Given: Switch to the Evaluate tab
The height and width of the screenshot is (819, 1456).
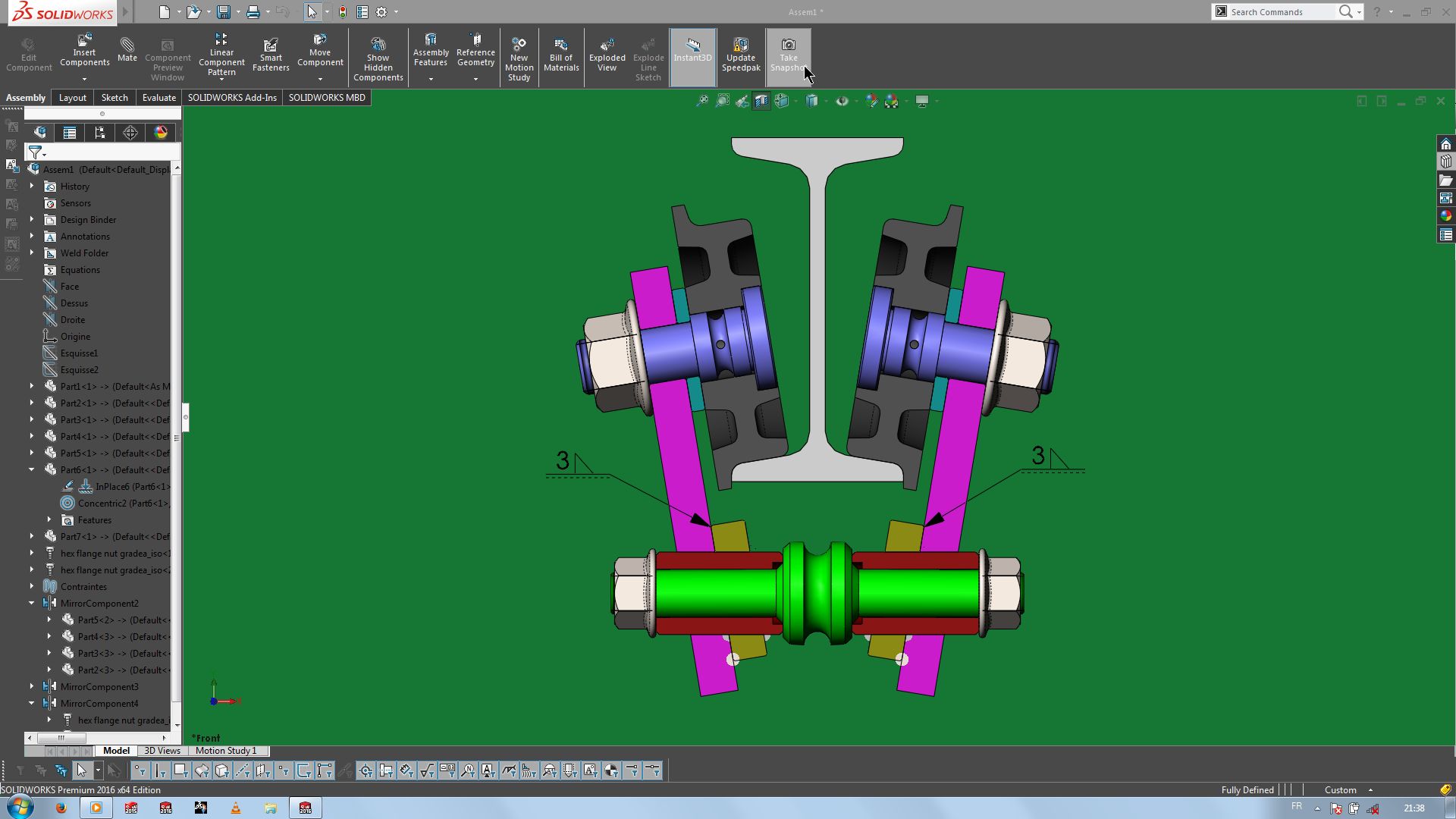Looking at the screenshot, I should pyautogui.click(x=158, y=98).
